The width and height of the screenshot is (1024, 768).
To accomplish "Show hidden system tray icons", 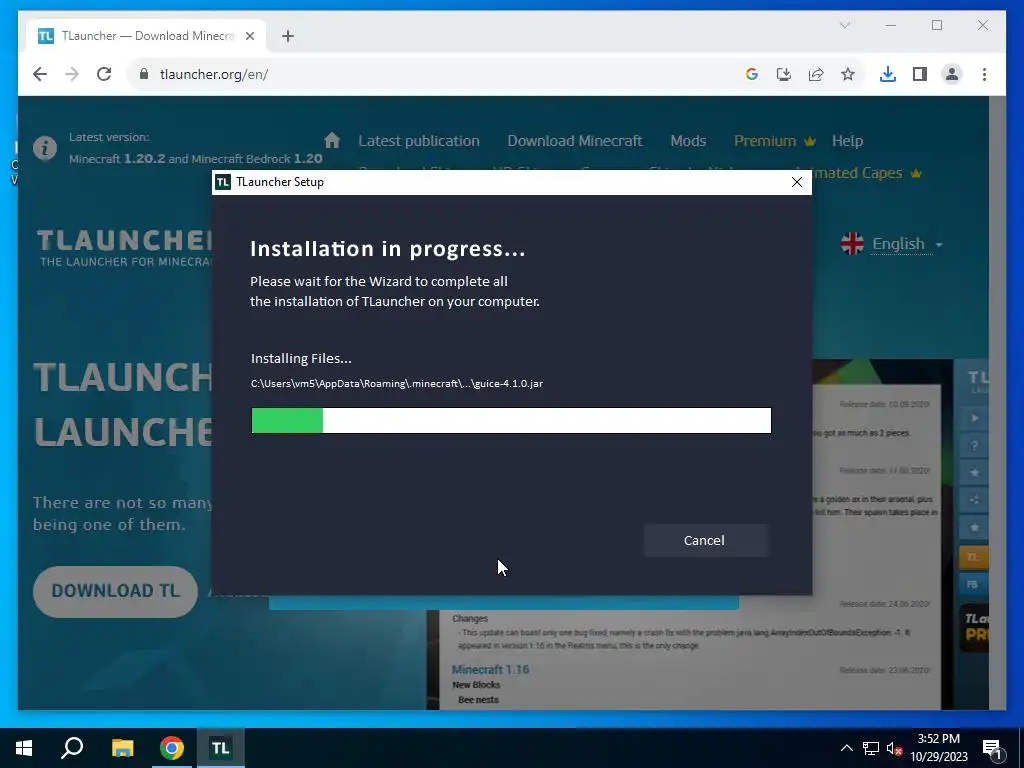I will click(846, 748).
